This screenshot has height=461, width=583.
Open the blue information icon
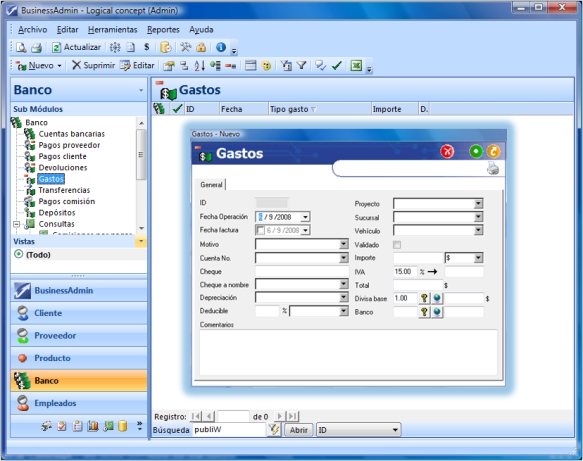(x=221, y=47)
